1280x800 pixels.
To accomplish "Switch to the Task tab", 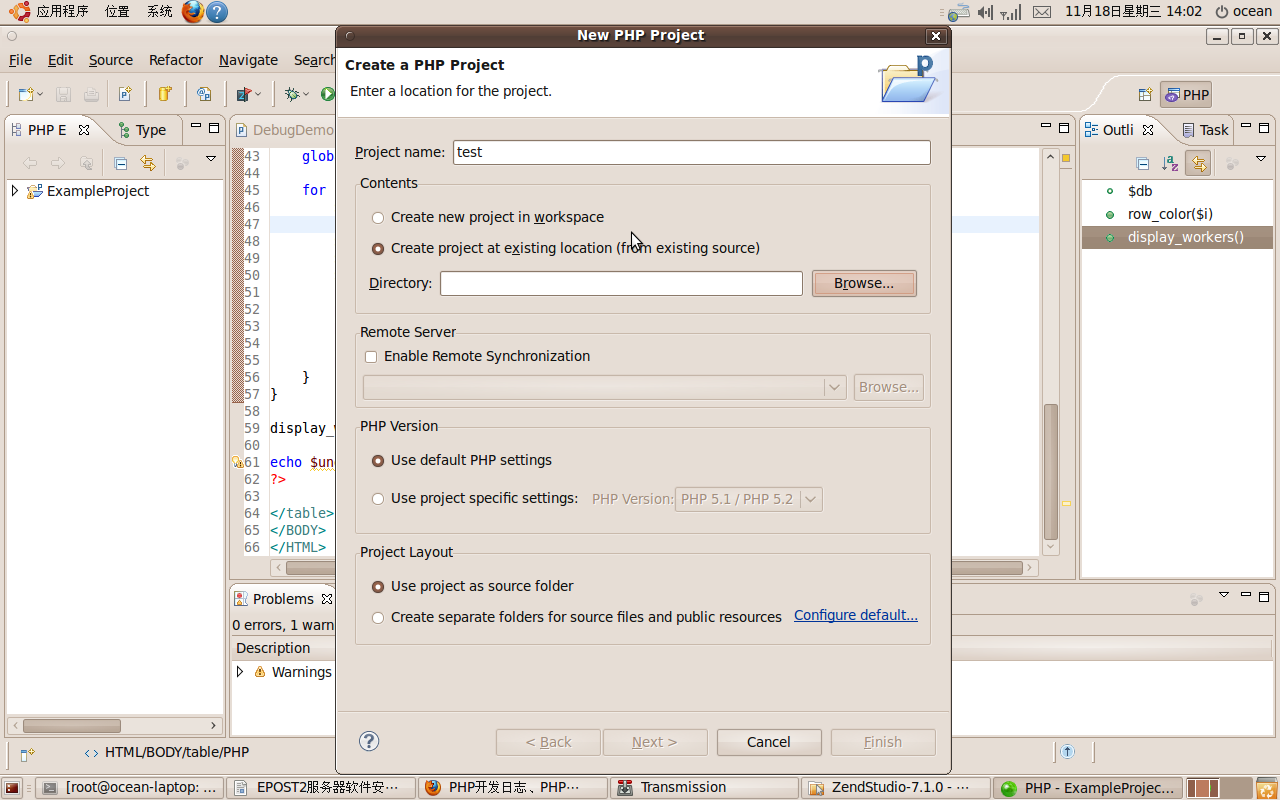I will pyautogui.click(x=1205, y=130).
